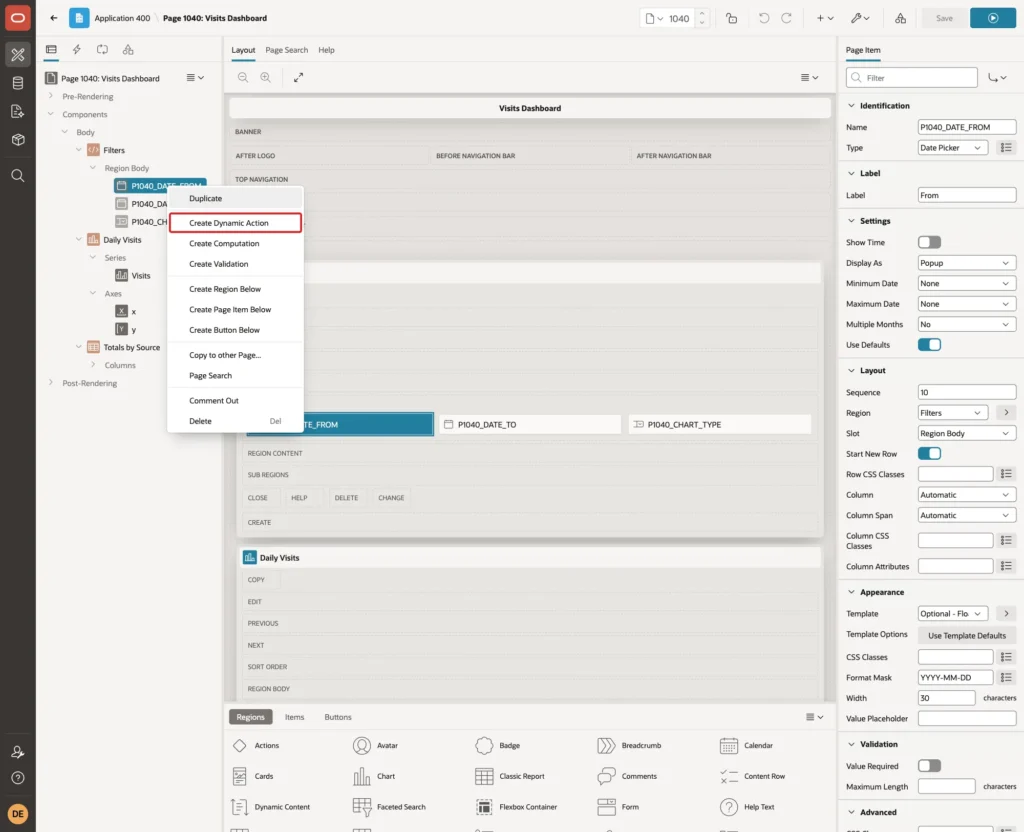
Task: Expand the Pre-Rendering tree node
Action: (51, 96)
